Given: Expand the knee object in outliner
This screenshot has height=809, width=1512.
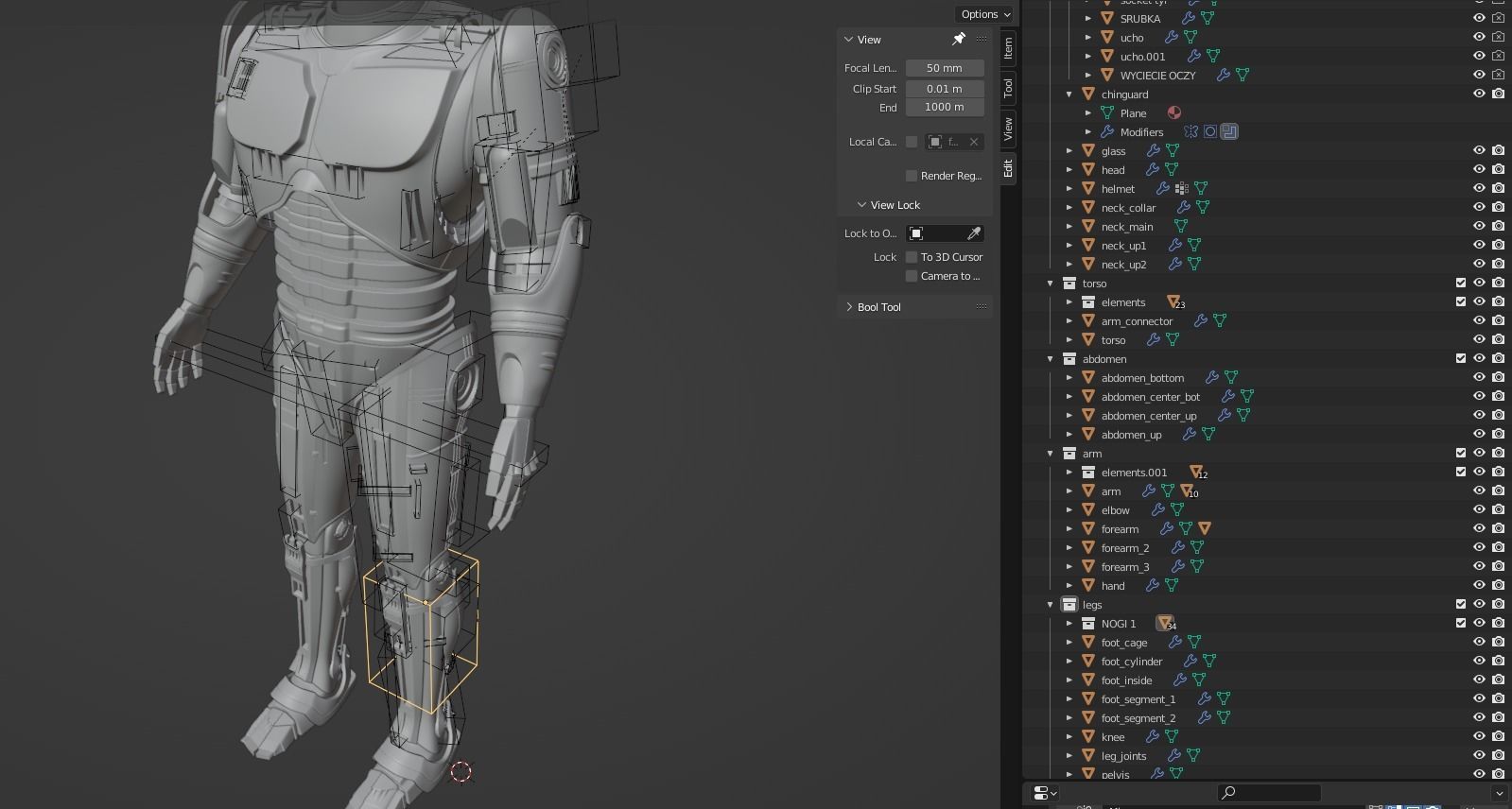Looking at the screenshot, I should [x=1069, y=737].
